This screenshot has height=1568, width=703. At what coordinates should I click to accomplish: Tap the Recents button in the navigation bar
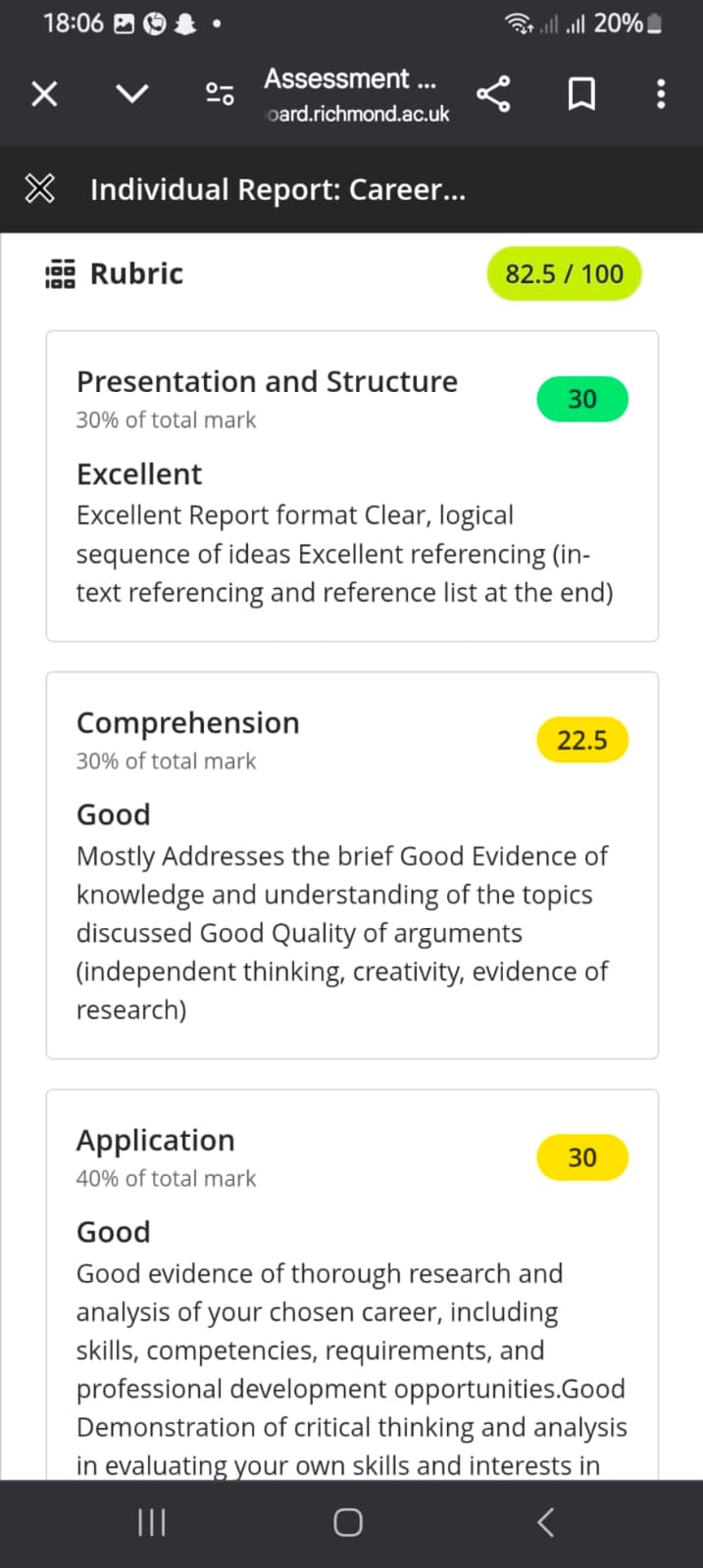click(151, 1522)
